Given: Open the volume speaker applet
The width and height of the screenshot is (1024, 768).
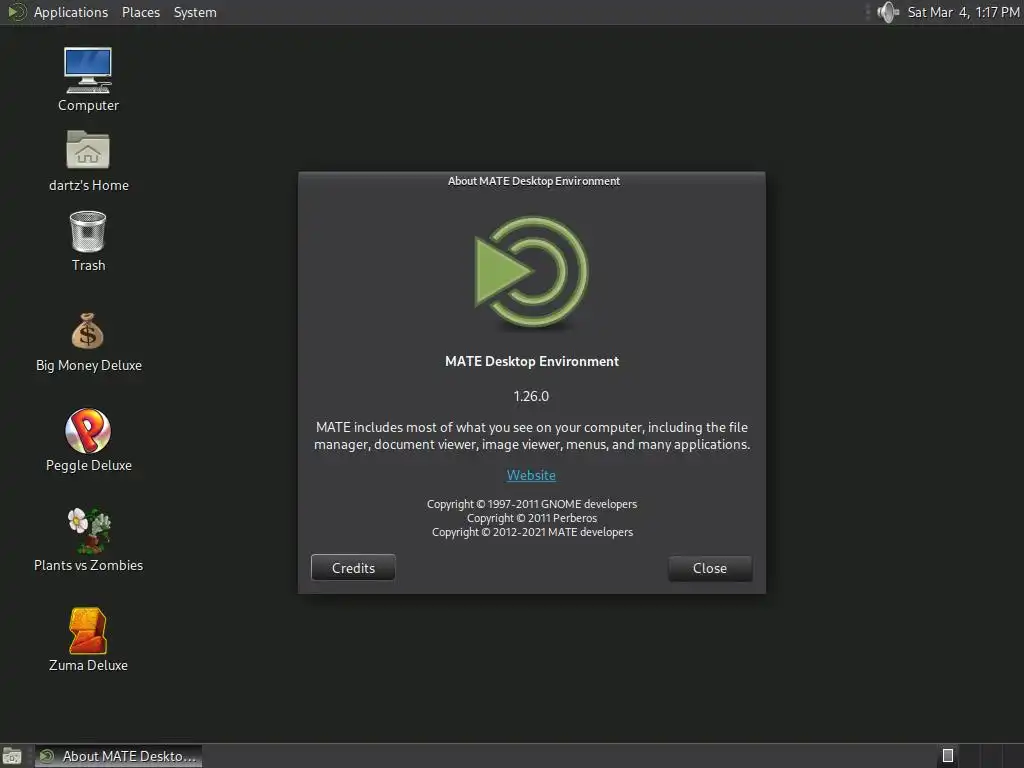Looking at the screenshot, I should 888,12.
